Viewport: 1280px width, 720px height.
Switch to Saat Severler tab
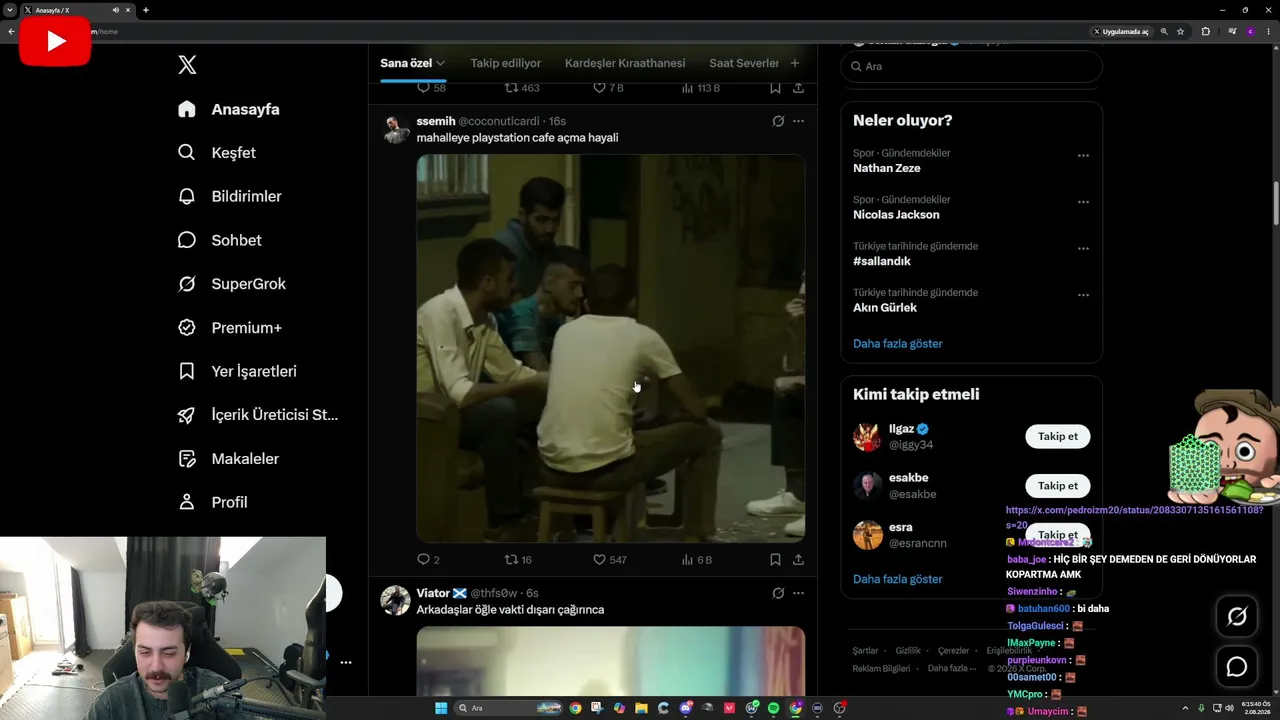[744, 63]
